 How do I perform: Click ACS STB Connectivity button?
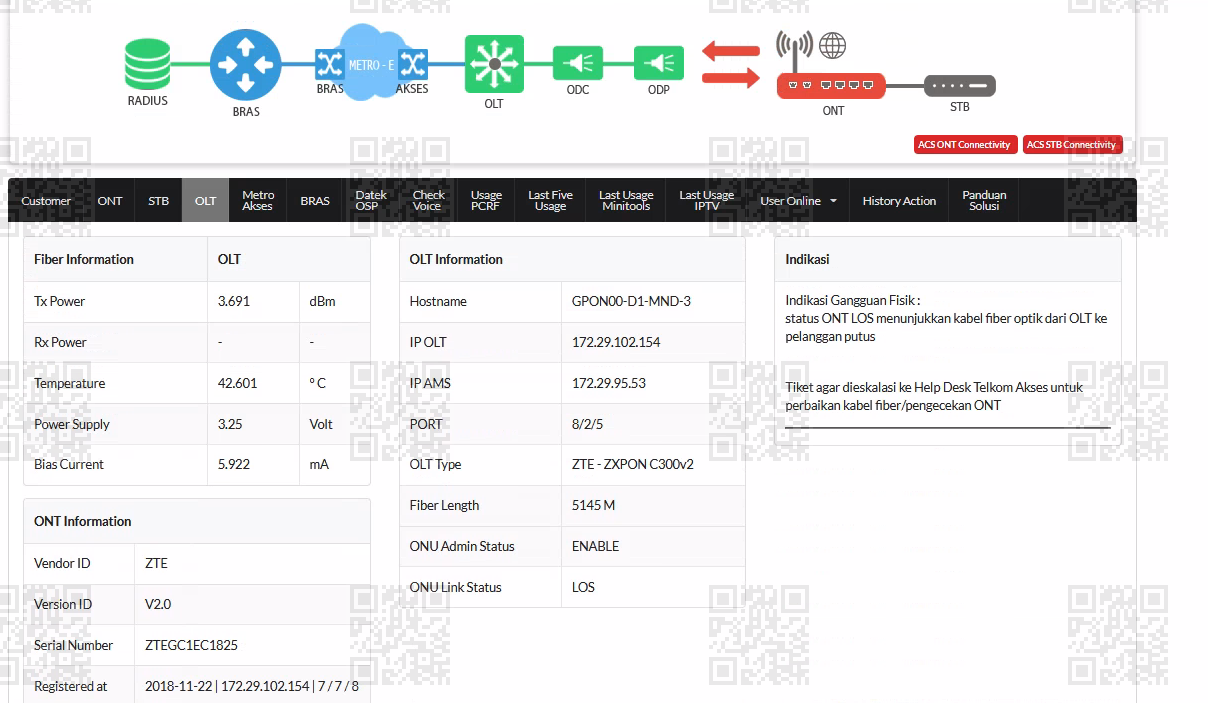pos(1073,145)
